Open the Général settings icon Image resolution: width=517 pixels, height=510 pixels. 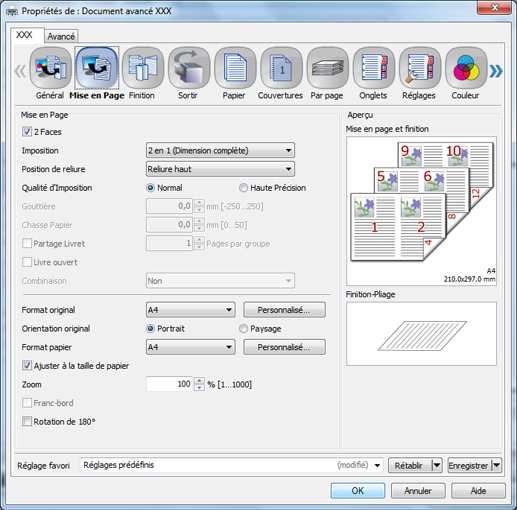pyautogui.click(x=50, y=68)
